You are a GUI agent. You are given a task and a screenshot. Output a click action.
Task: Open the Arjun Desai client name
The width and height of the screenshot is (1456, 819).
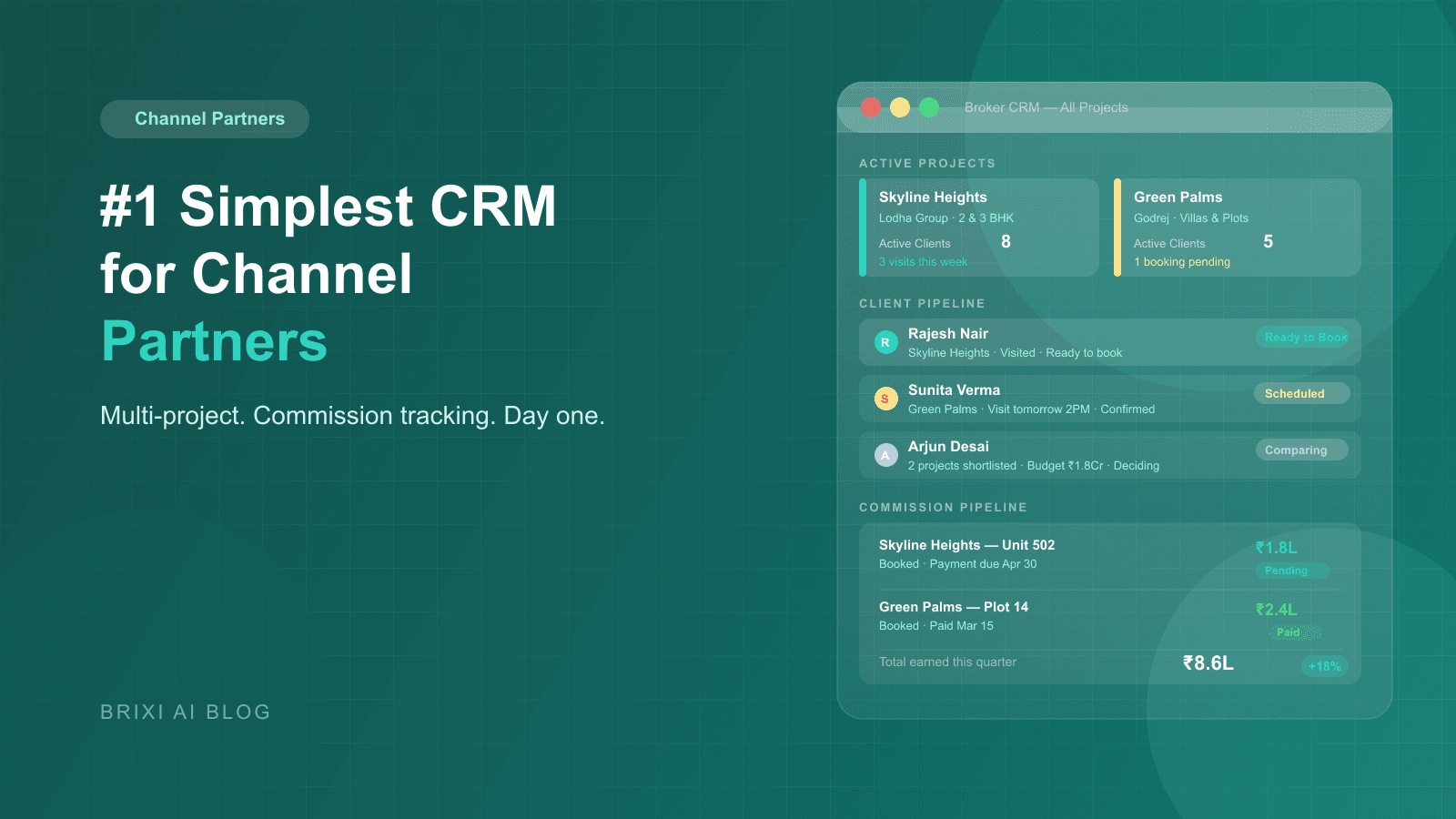(948, 447)
